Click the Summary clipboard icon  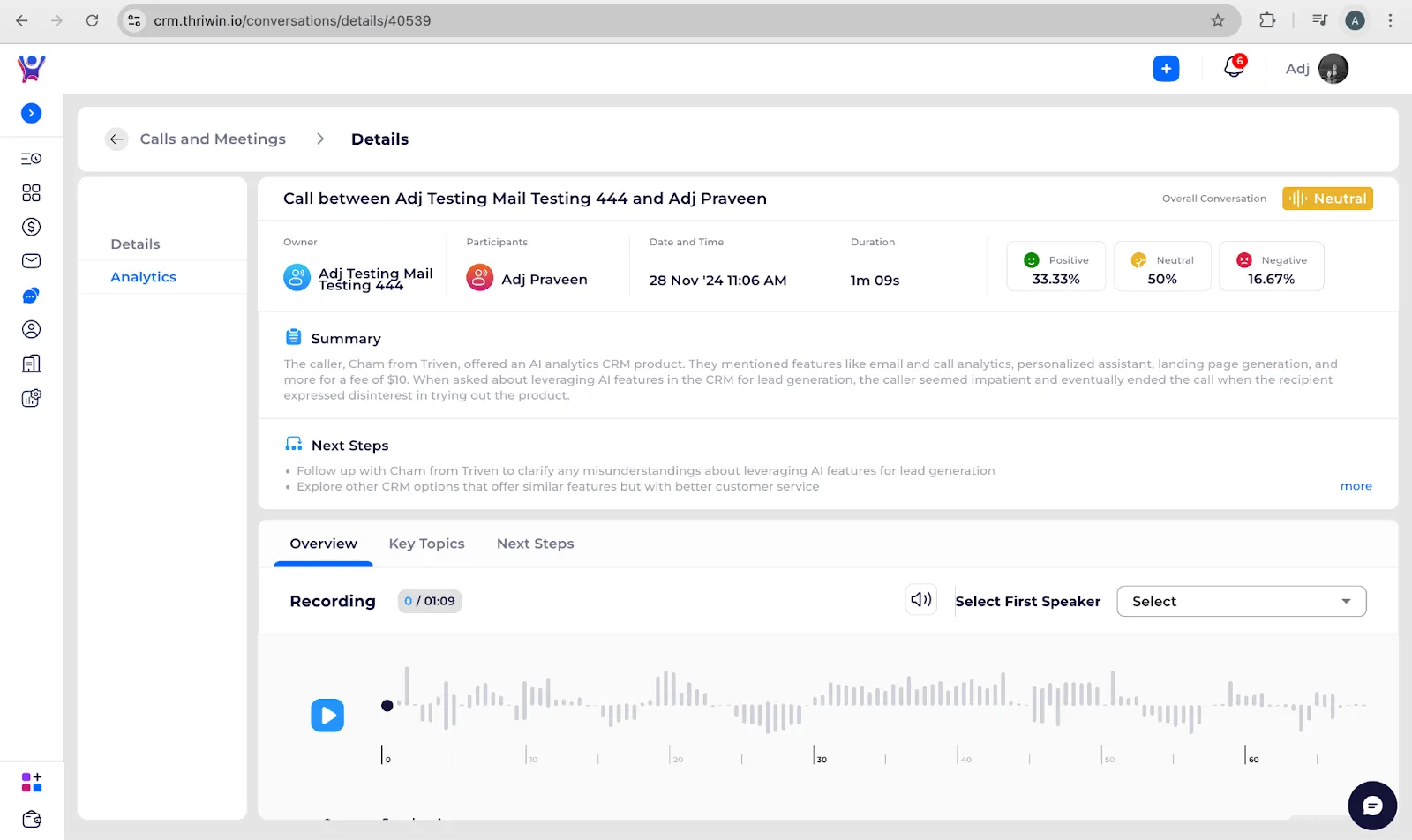point(293,337)
